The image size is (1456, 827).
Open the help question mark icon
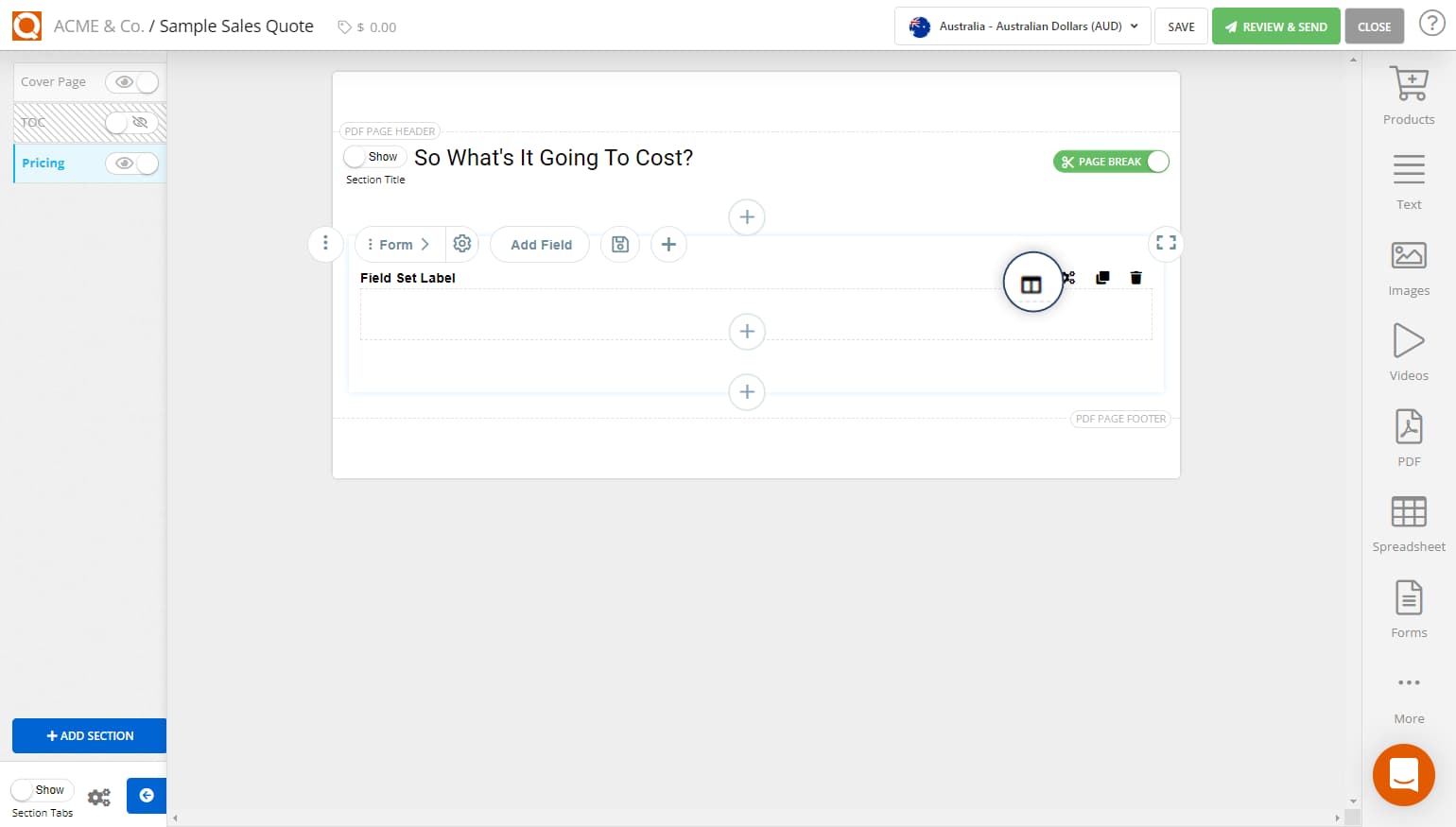click(1432, 23)
